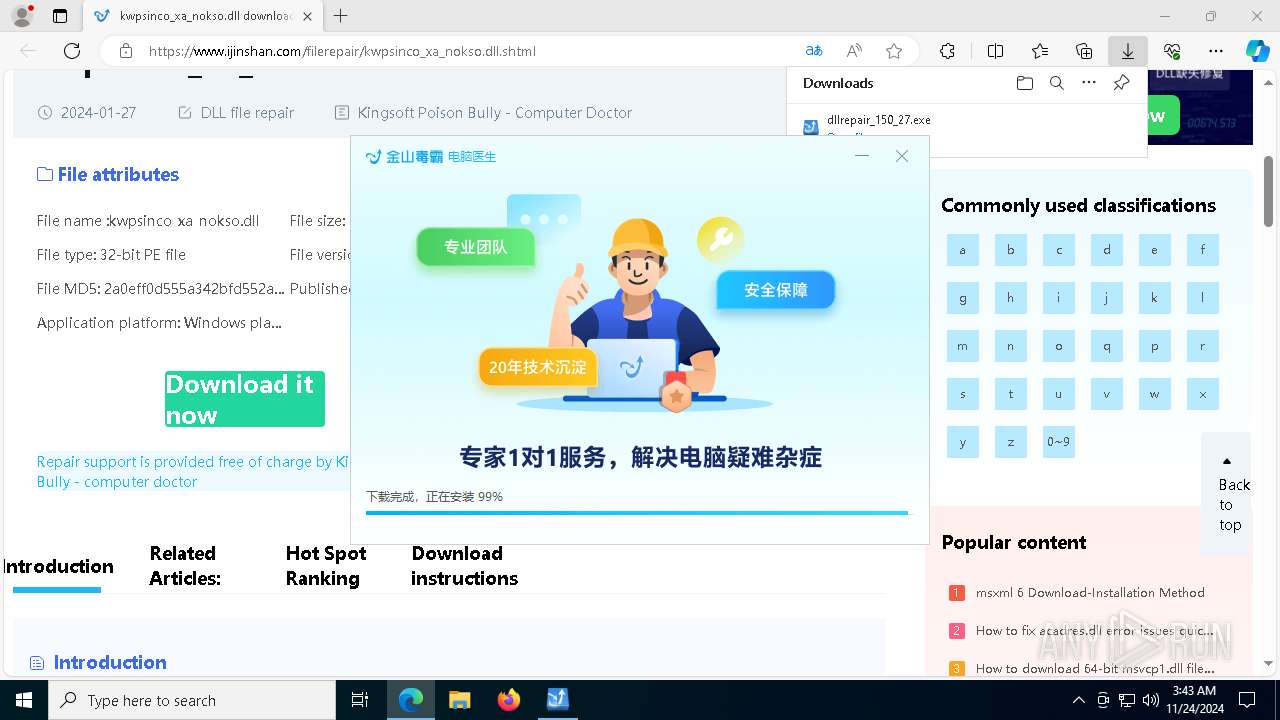The height and width of the screenshot is (720, 1280).
Task: Refresh the page in Edge
Action: click(x=72, y=51)
